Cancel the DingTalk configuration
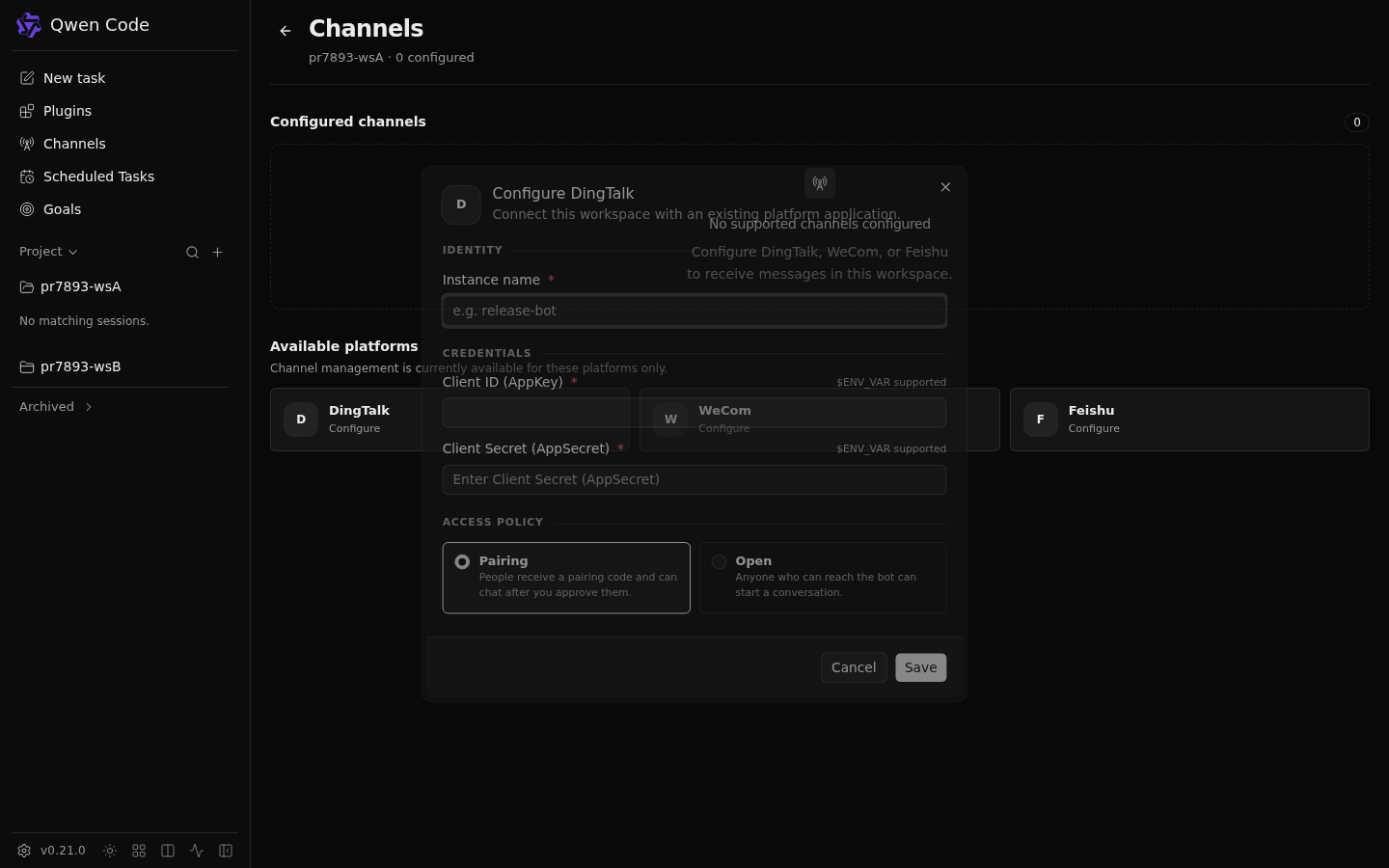The image size is (1389, 868). 854,667
